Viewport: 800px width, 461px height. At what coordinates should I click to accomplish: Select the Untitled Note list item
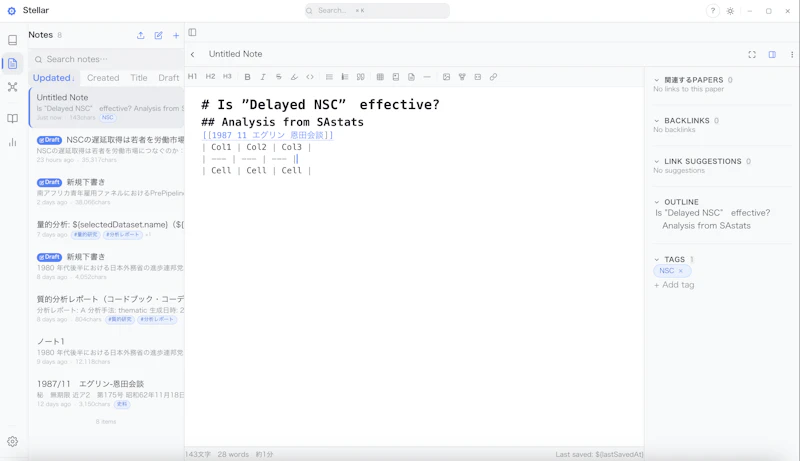click(x=107, y=107)
